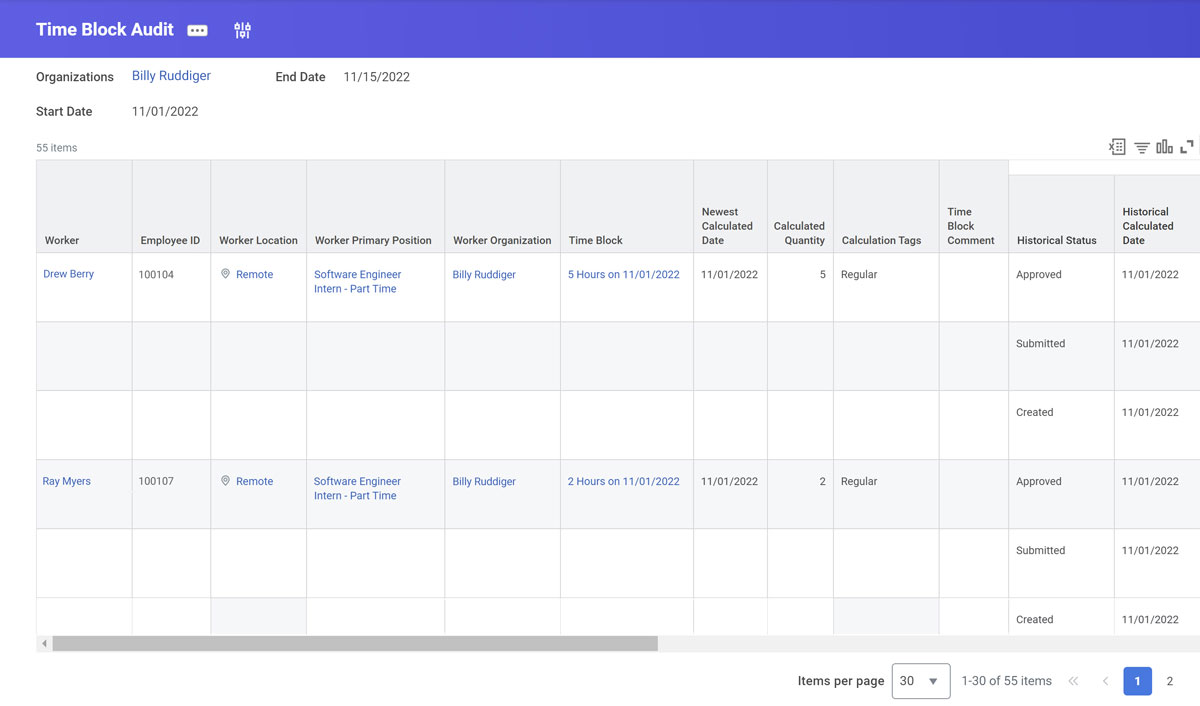Viewport: 1200px width, 706px height.
Task: Open Remote location link for Ray Myers
Action: (254, 481)
